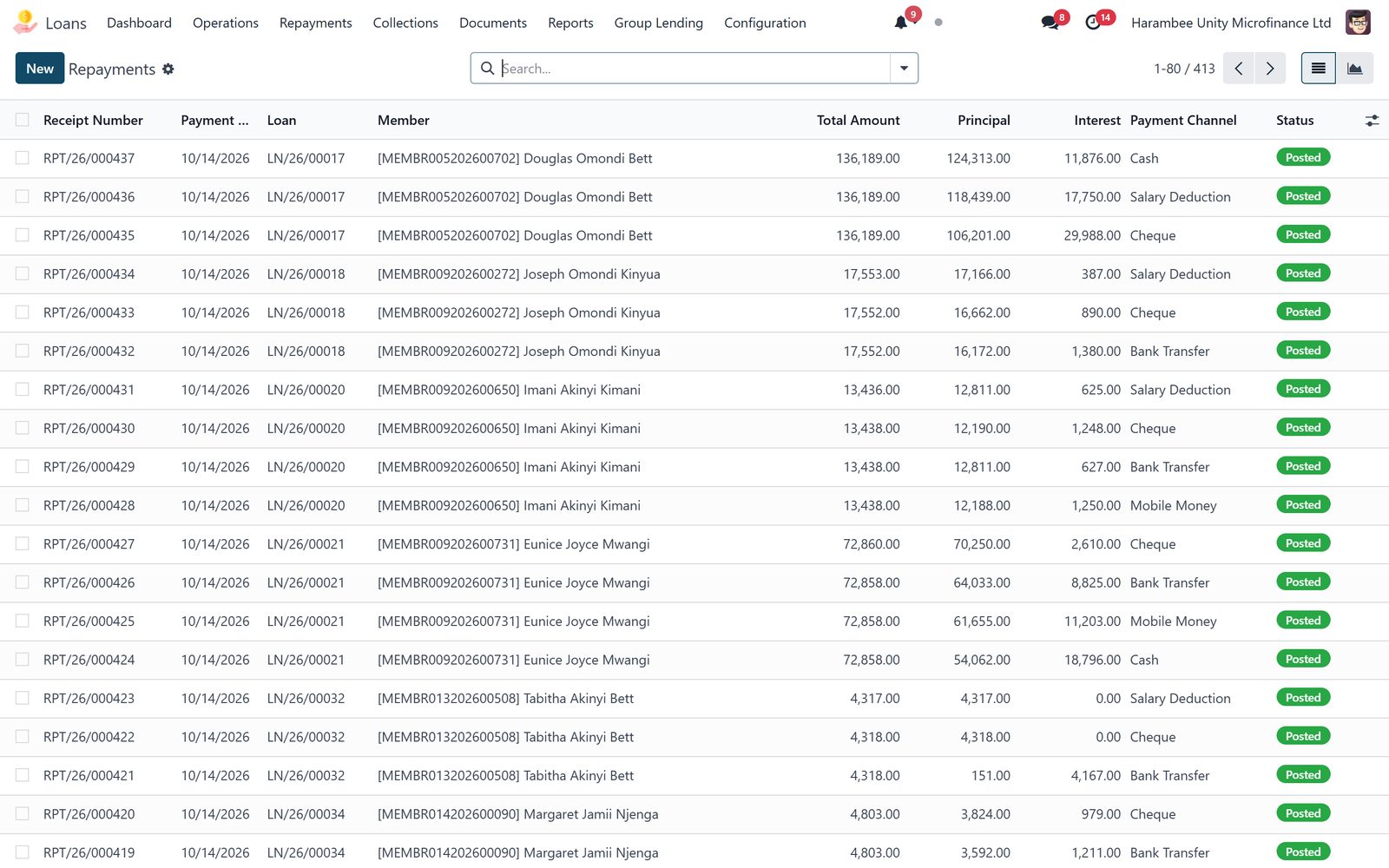Open the activities clock icon
The height and width of the screenshot is (868, 1389).
tap(1093, 23)
